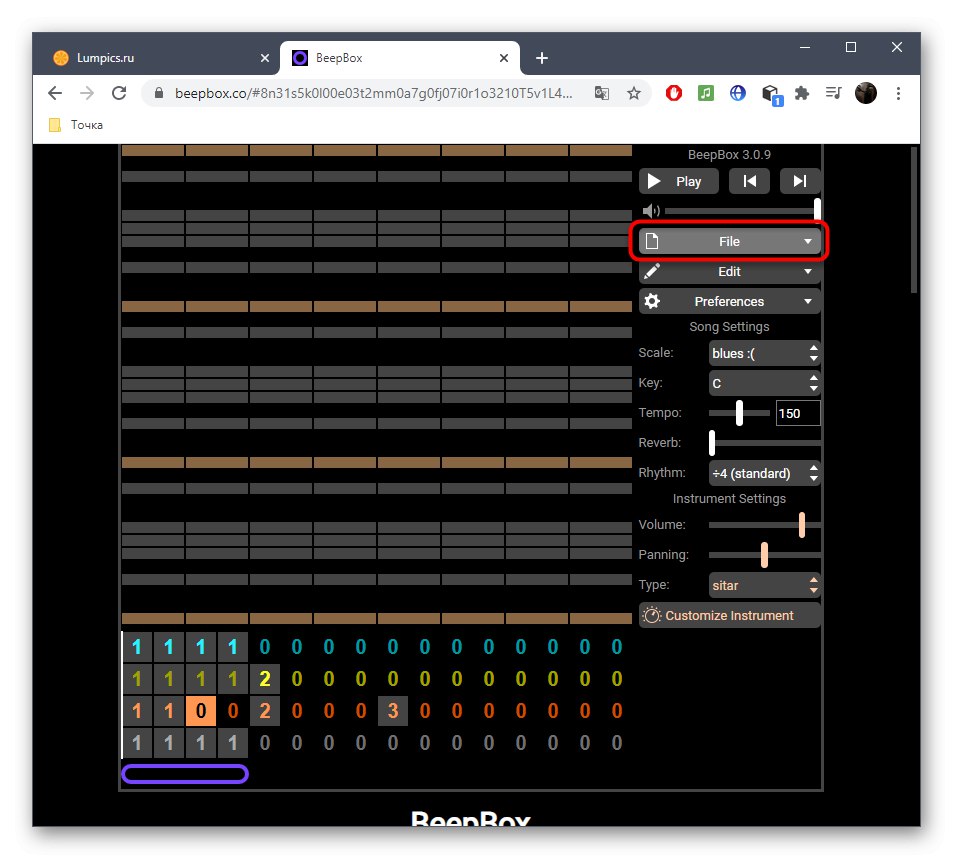Click the Tempo value field 150
Screen dimensions: 953x859
[798, 413]
